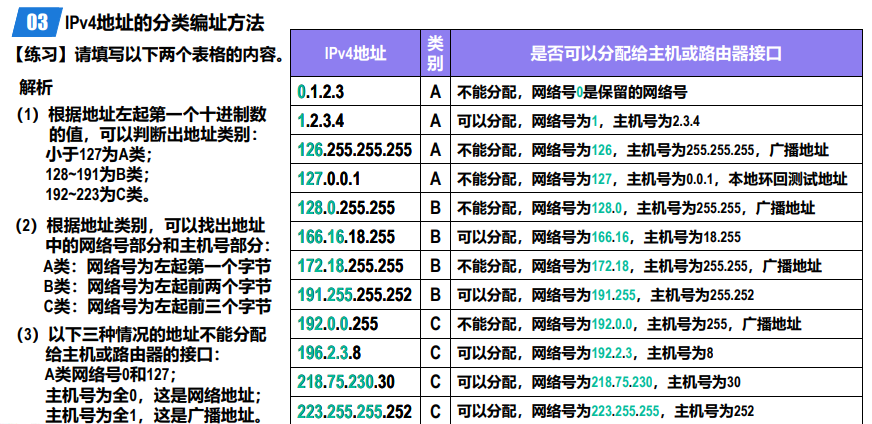Select the 192.0.0.255 address cell
The height and width of the screenshot is (424, 872).
tap(338, 324)
